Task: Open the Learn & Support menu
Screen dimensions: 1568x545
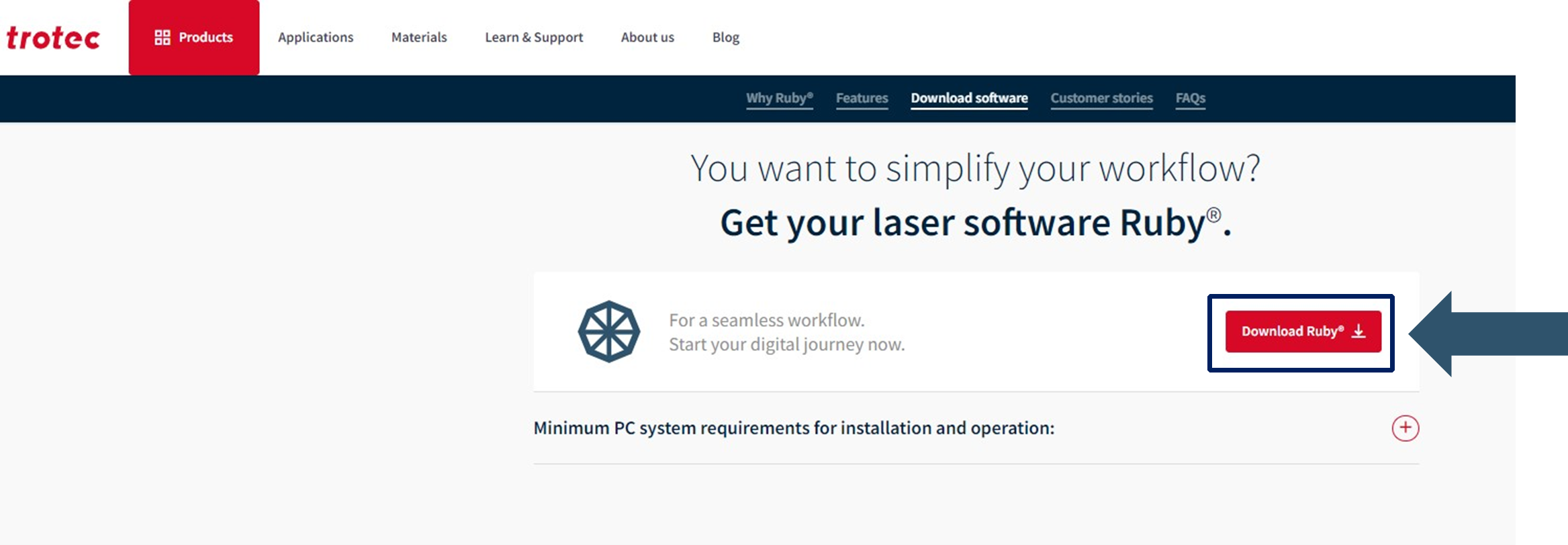Action: pyautogui.click(x=534, y=38)
